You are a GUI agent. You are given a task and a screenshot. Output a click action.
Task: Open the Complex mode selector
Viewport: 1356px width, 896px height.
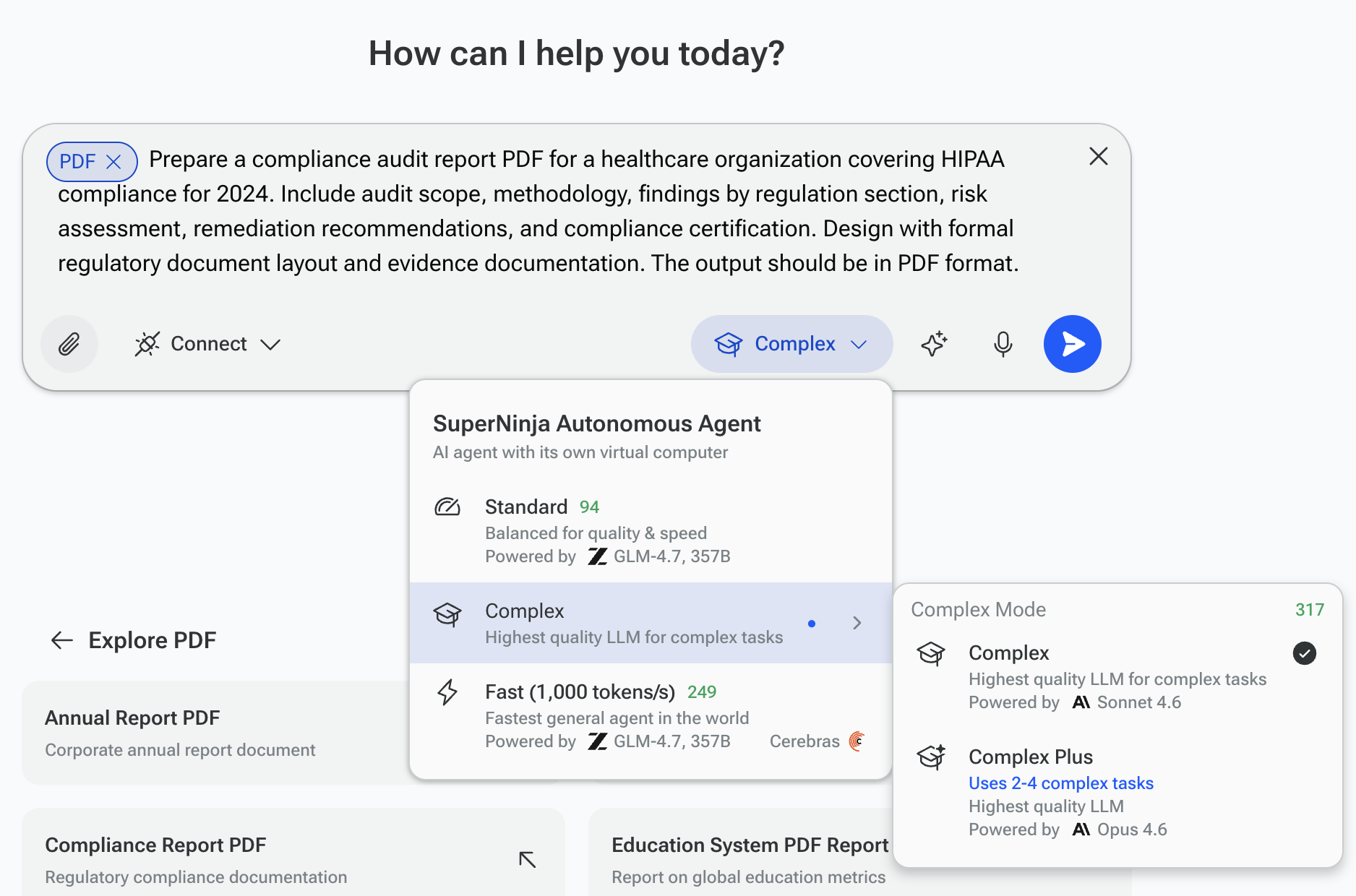791,344
